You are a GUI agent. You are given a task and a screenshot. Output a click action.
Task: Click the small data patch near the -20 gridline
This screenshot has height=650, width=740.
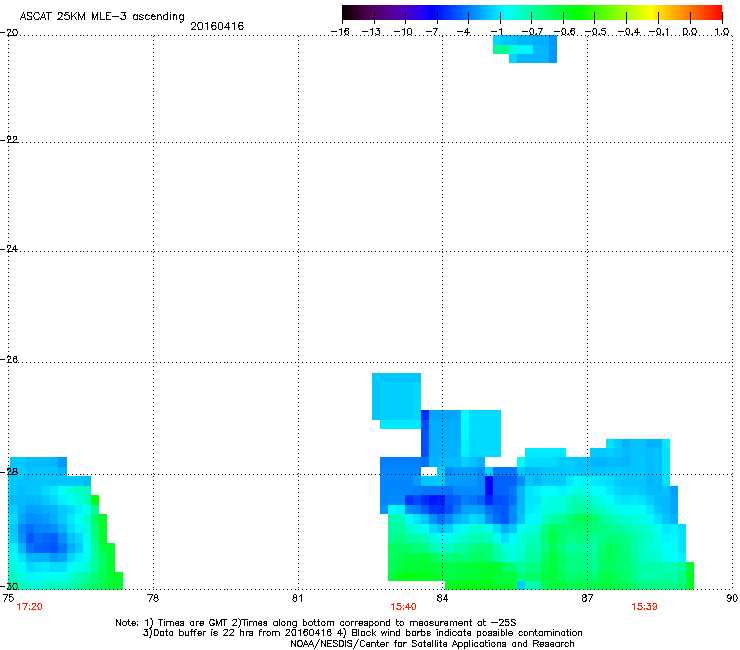(x=525, y=49)
